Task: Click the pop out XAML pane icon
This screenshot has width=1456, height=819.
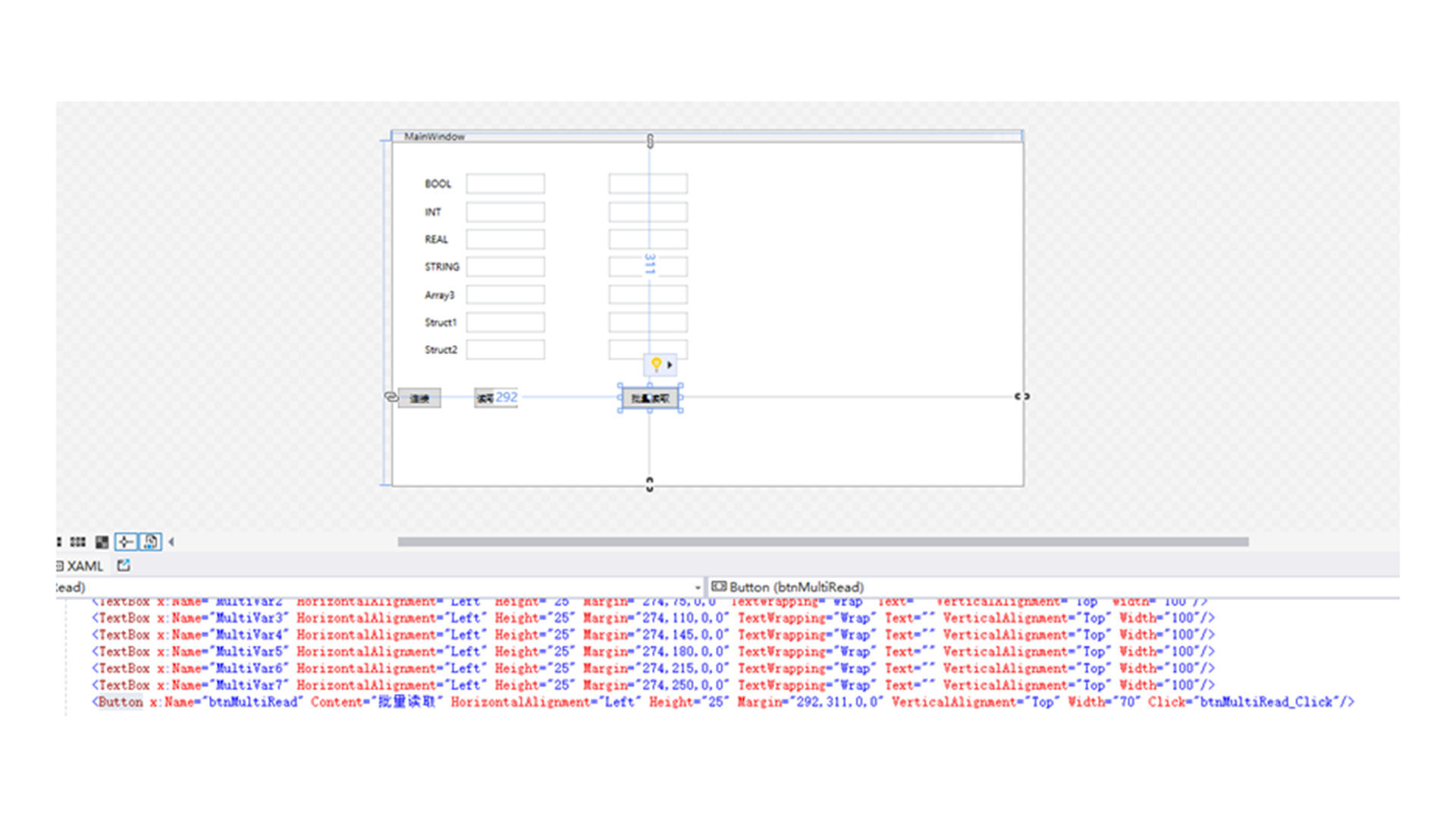Action: tap(124, 565)
